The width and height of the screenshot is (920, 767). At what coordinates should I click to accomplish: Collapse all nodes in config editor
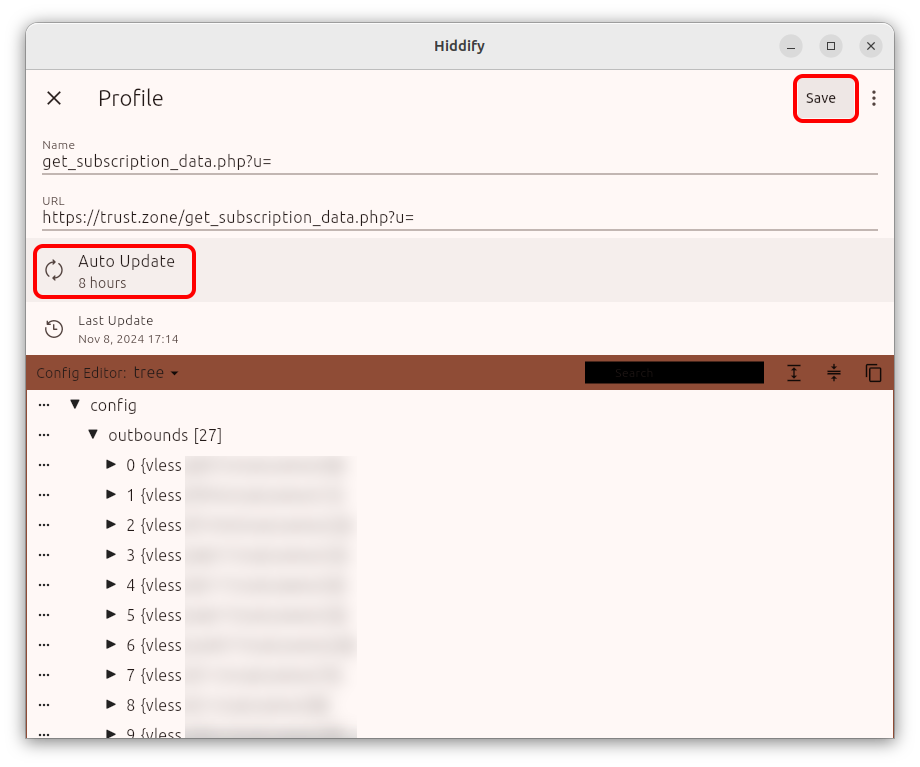point(834,373)
